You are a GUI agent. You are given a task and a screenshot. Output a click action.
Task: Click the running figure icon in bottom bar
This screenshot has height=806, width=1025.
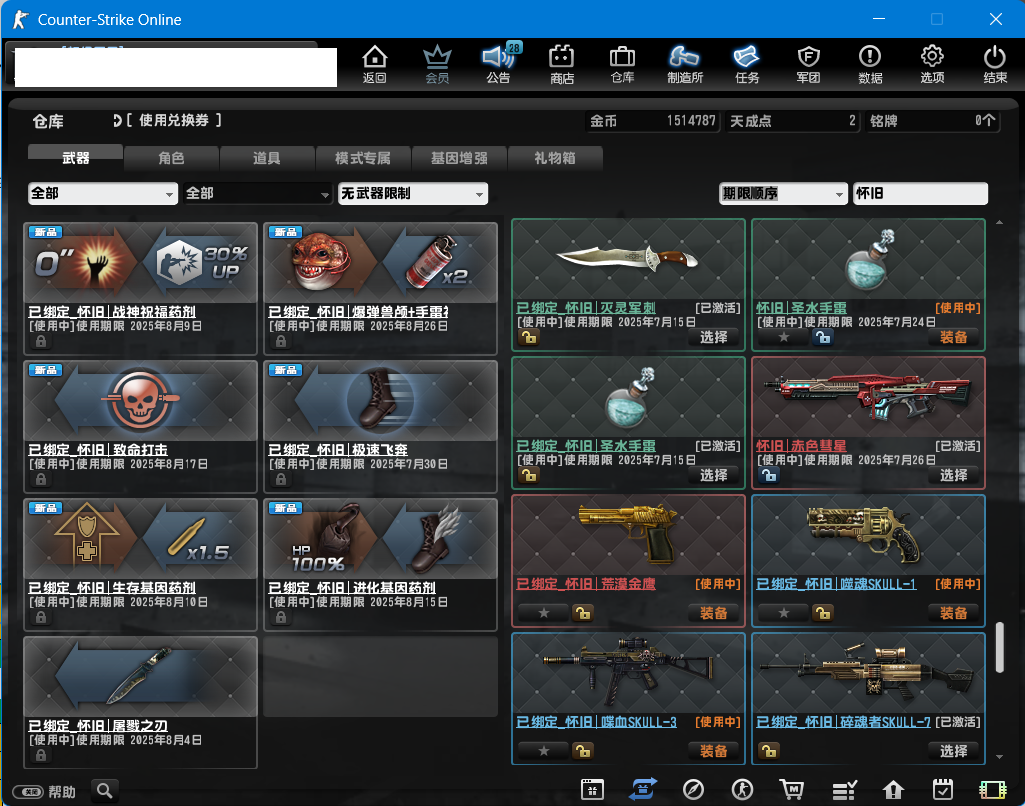(x=742, y=790)
